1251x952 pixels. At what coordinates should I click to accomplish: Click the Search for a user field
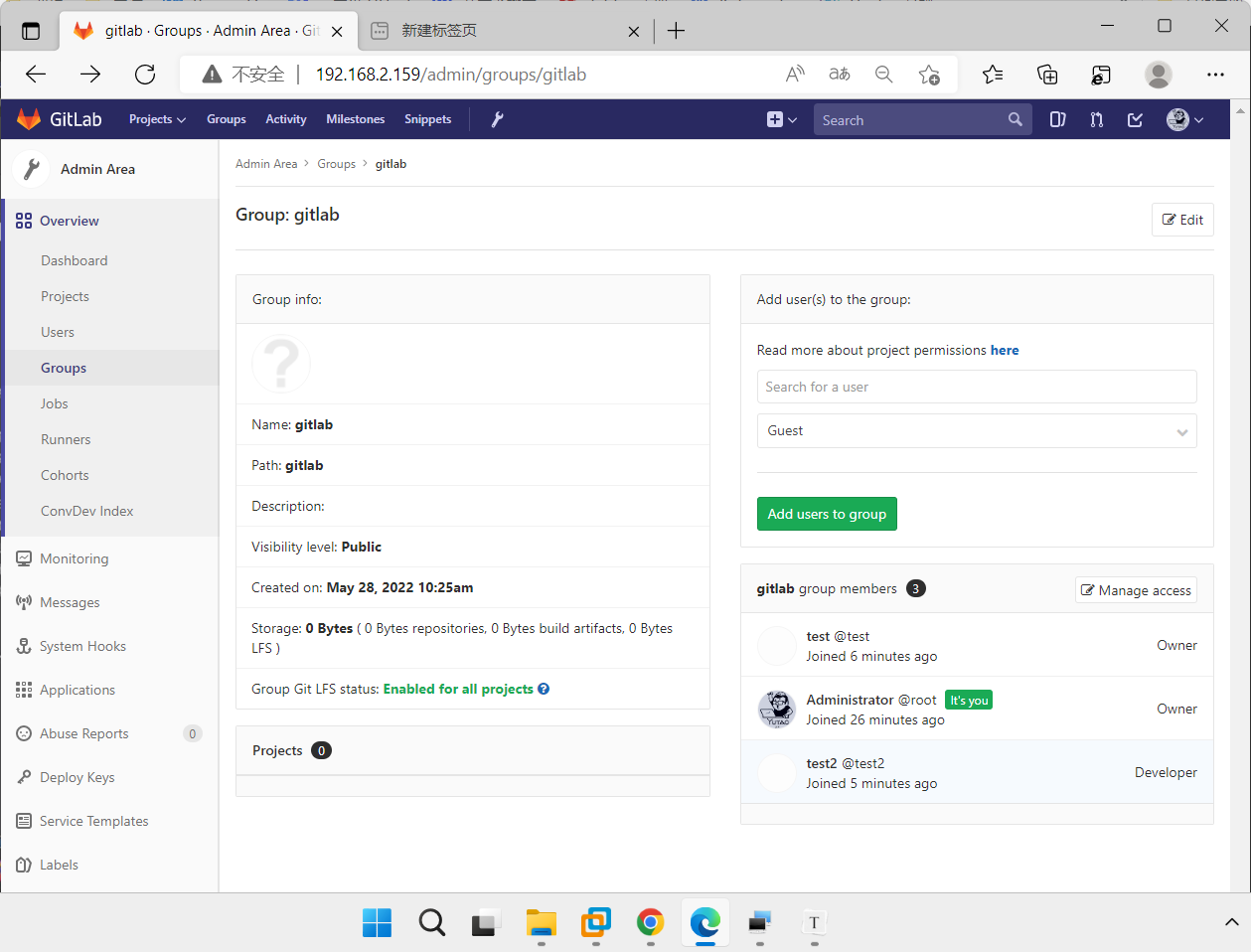pos(977,387)
